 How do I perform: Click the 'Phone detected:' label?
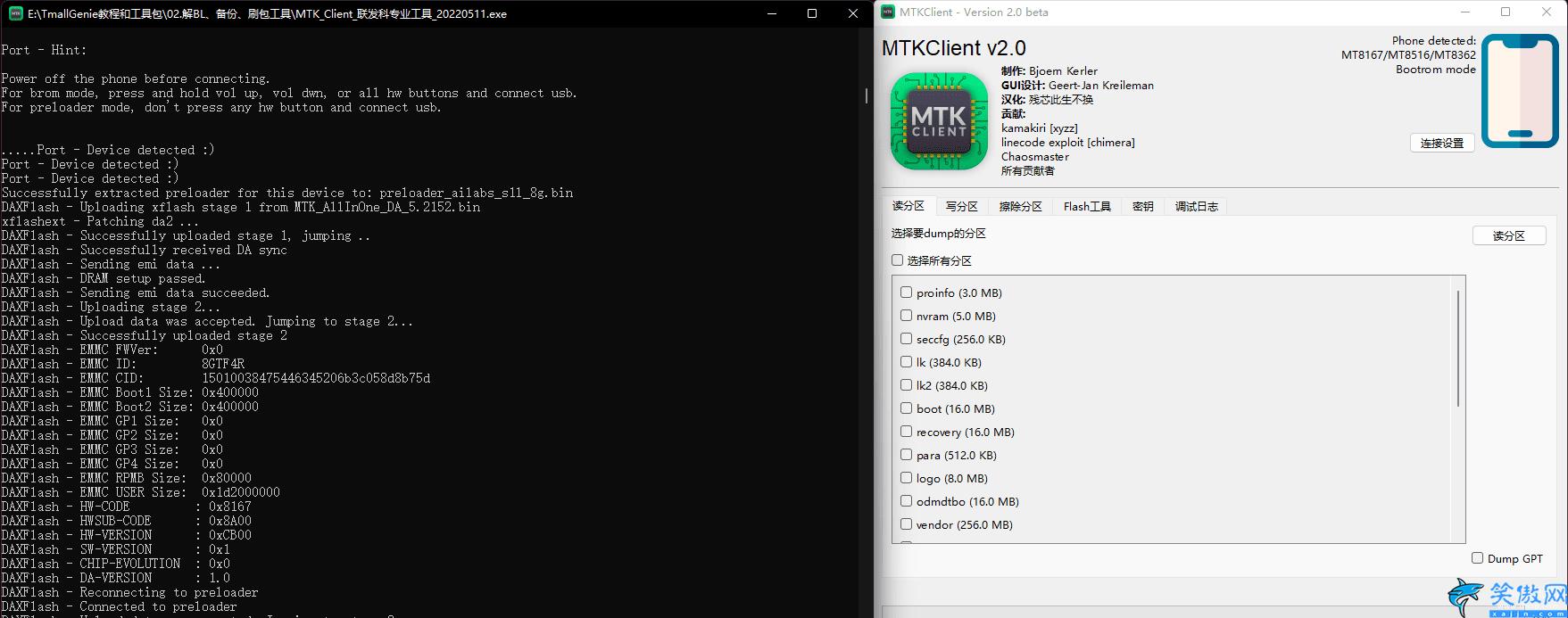click(1434, 41)
